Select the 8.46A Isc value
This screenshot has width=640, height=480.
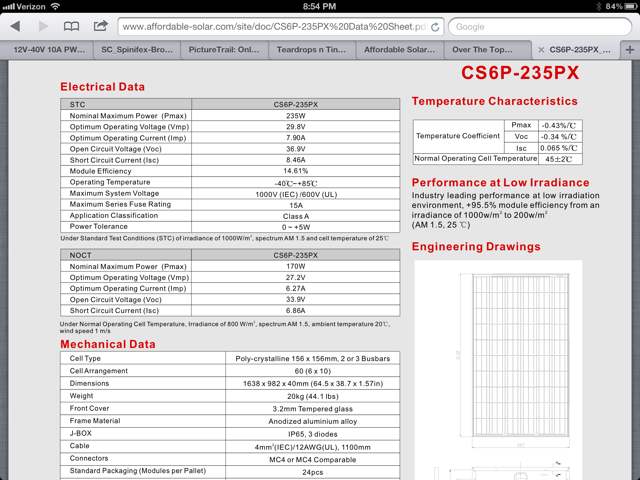pyautogui.click(x=296, y=160)
